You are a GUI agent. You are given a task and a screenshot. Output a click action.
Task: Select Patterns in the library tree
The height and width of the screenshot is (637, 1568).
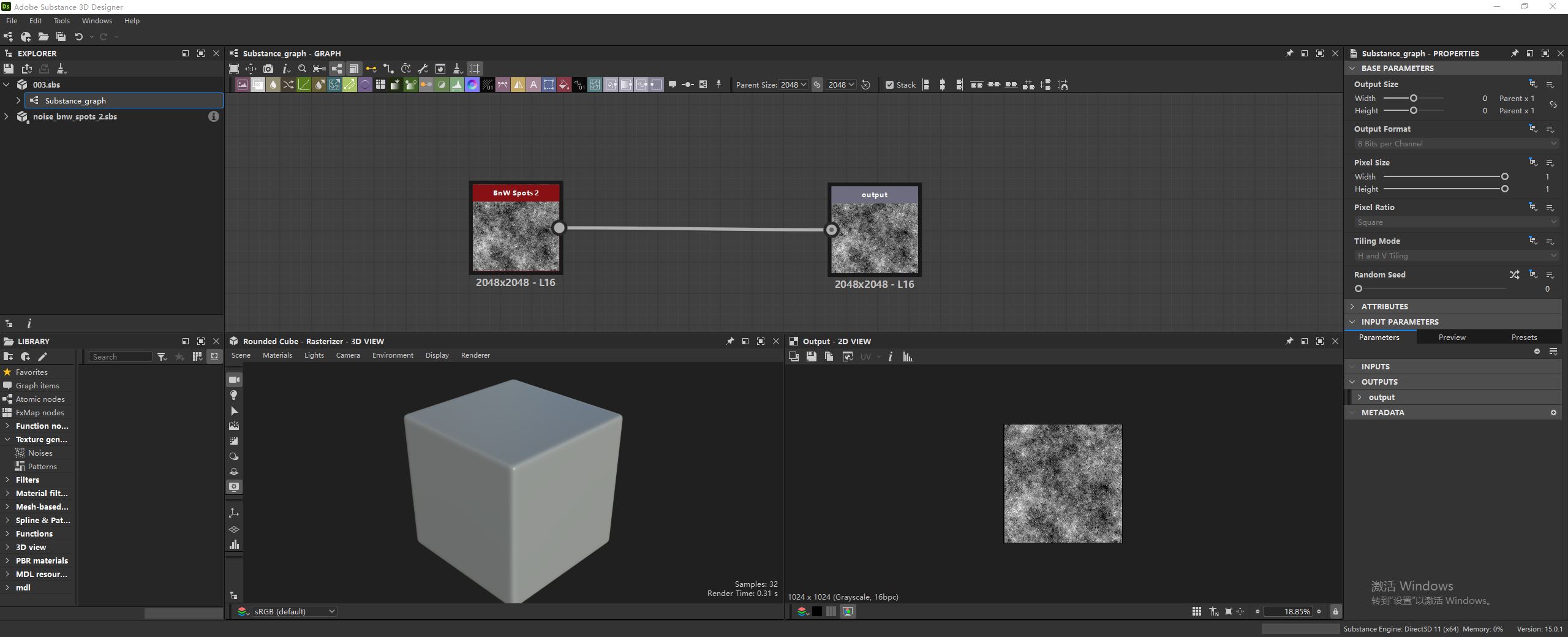coord(42,466)
